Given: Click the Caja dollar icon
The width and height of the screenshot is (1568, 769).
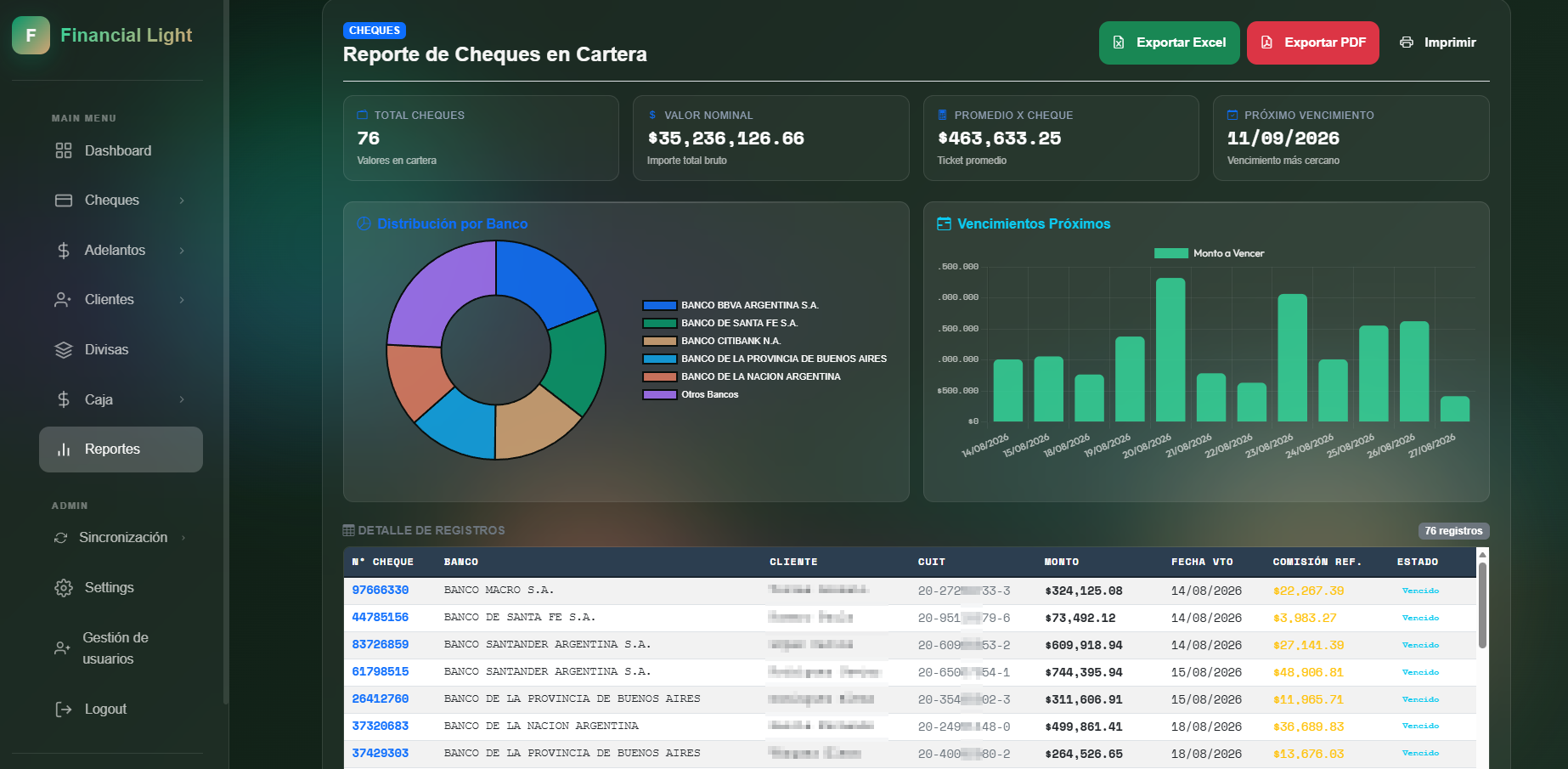Looking at the screenshot, I should (64, 399).
